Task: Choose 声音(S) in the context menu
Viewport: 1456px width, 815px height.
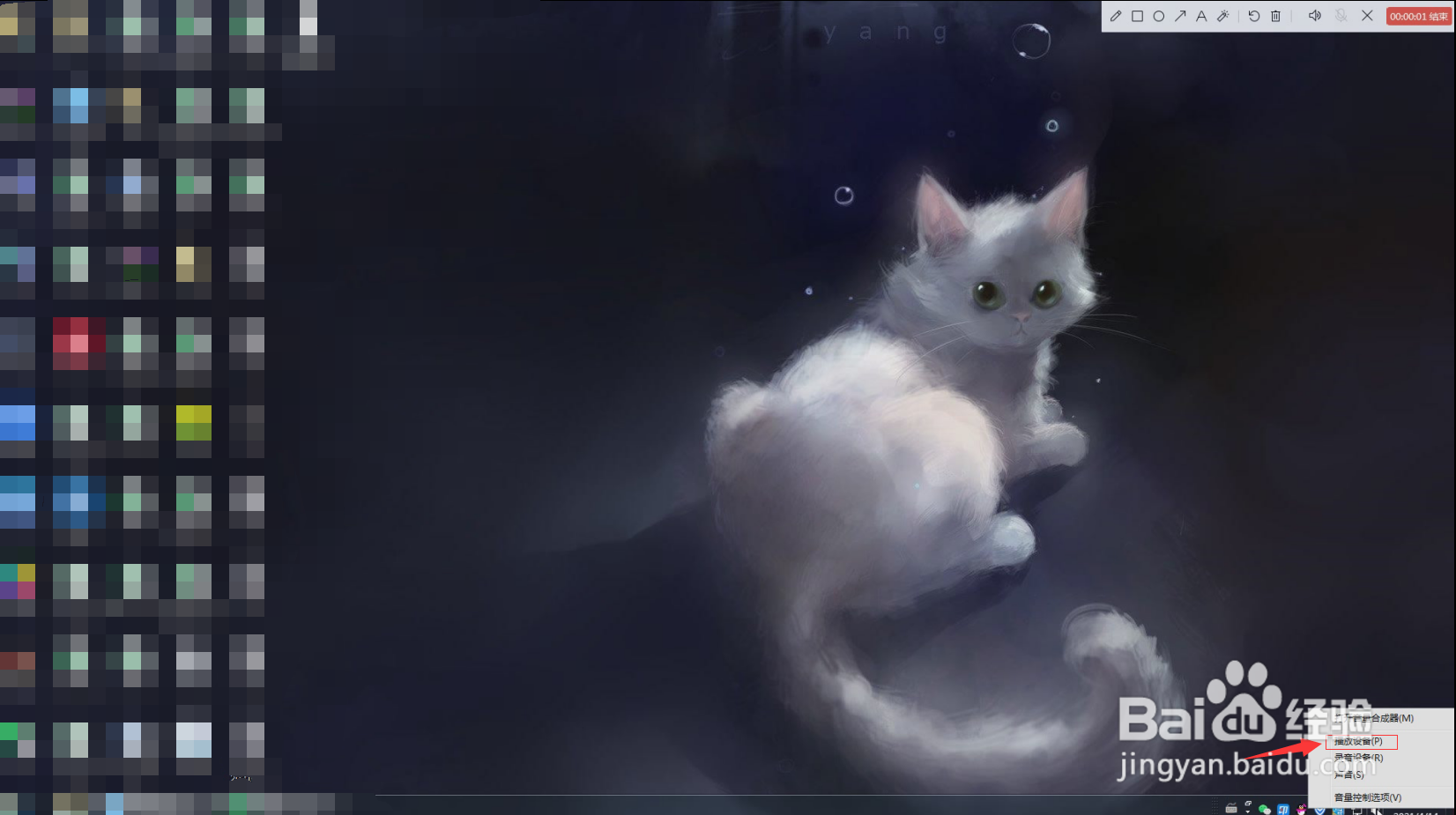Action: click(x=1381, y=774)
